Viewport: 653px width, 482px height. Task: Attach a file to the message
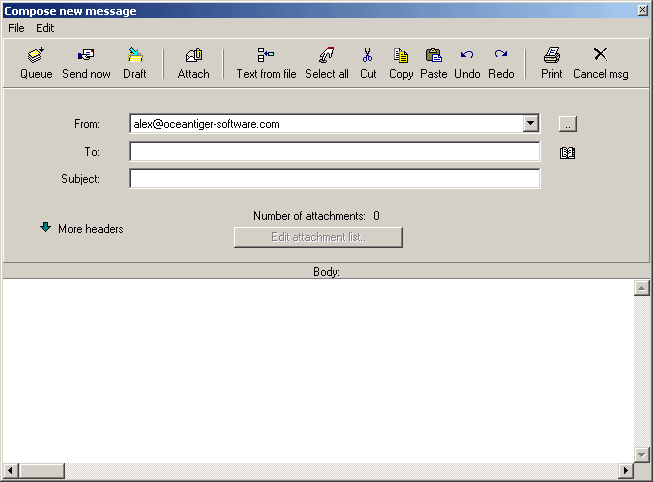click(194, 63)
